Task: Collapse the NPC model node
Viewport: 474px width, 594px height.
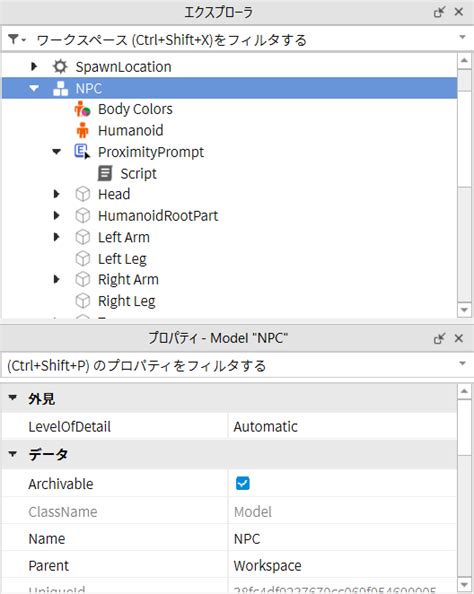Action: pyautogui.click(x=34, y=88)
